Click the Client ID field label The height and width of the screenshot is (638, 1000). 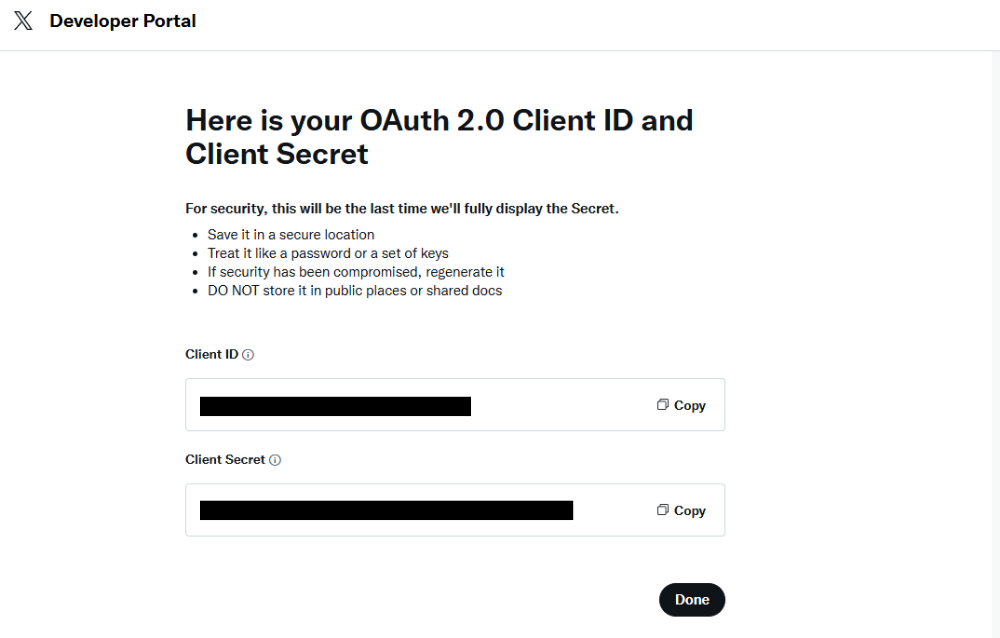211,354
